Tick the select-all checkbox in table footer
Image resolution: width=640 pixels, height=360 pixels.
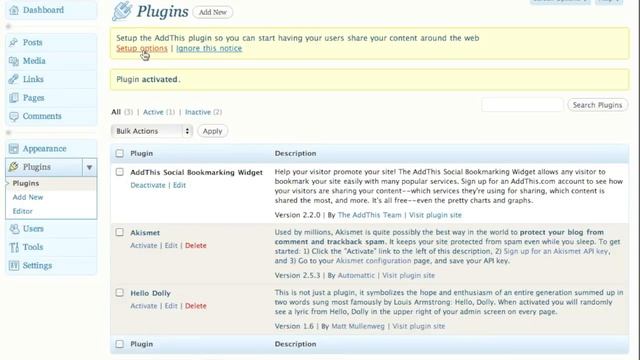(x=120, y=344)
